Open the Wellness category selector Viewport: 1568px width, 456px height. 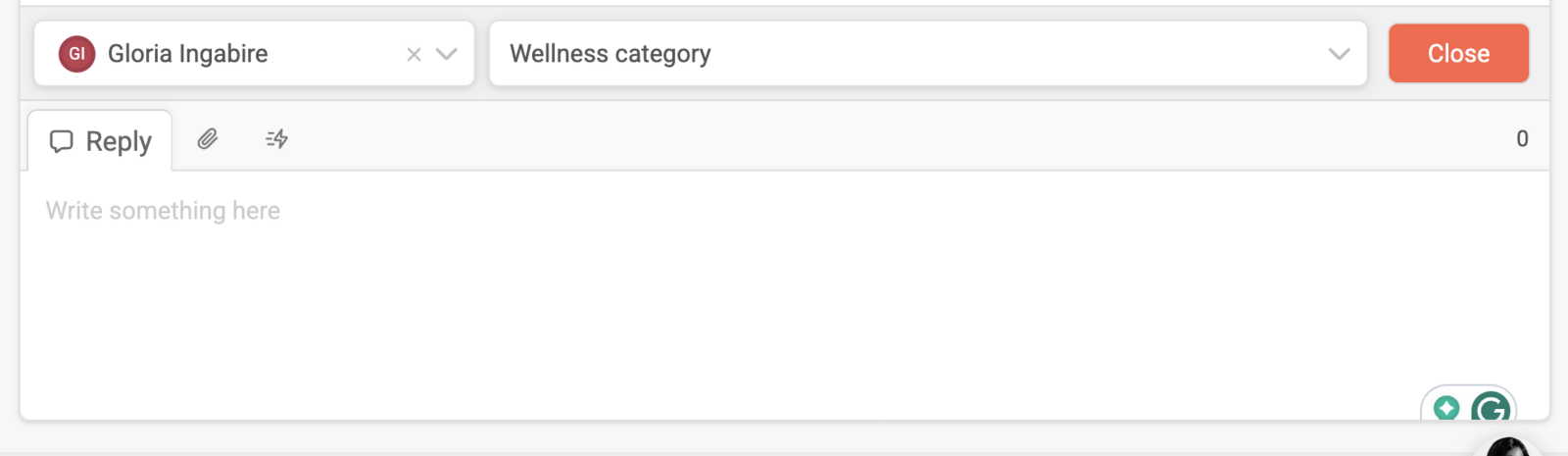click(x=928, y=54)
